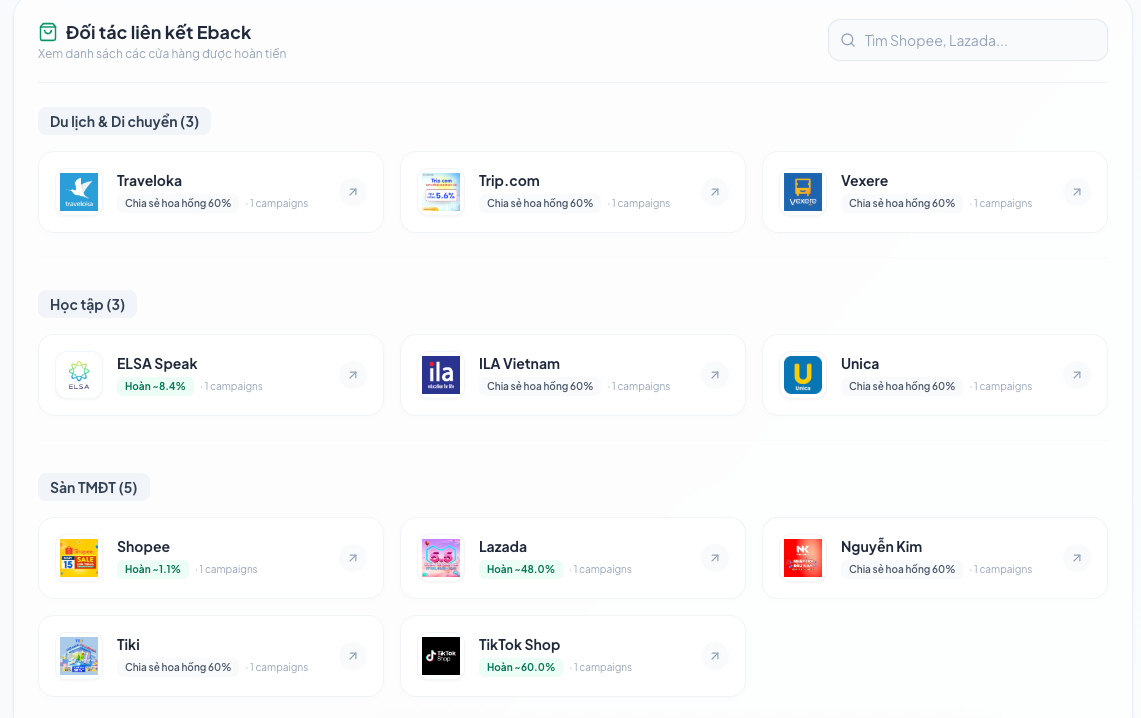Click the TikTok Shop store name

pyautogui.click(x=520, y=645)
